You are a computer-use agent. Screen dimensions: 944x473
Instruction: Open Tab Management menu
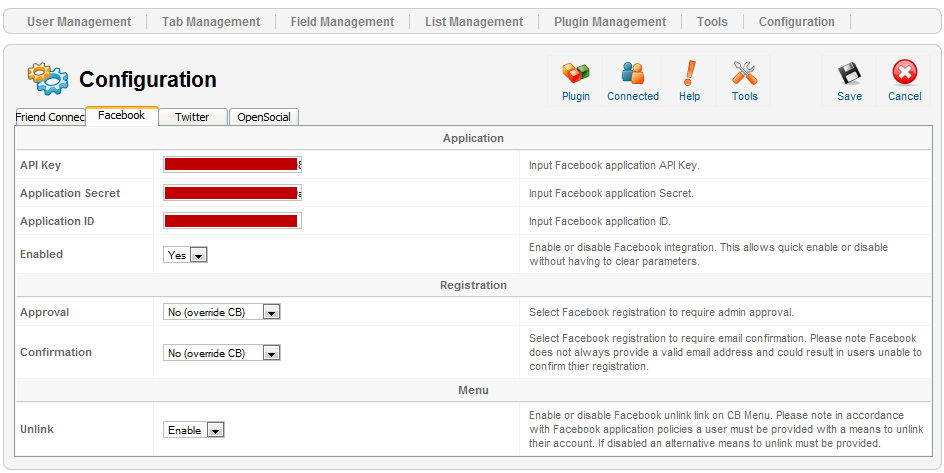[x=211, y=22]
